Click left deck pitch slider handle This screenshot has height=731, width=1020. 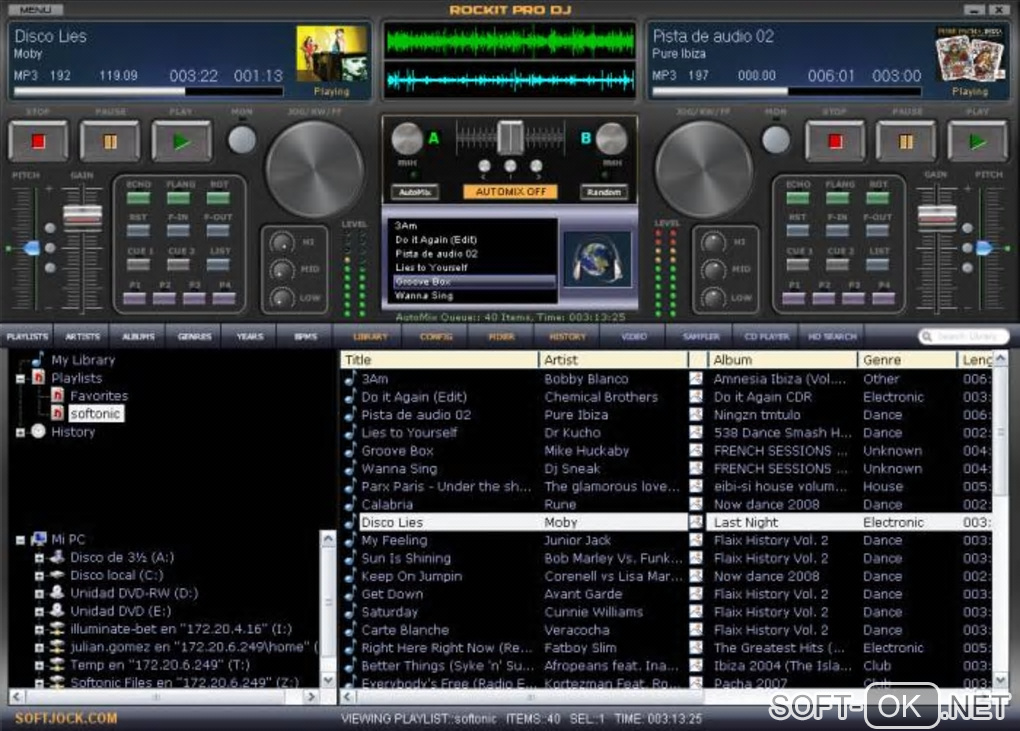point(31,248)
